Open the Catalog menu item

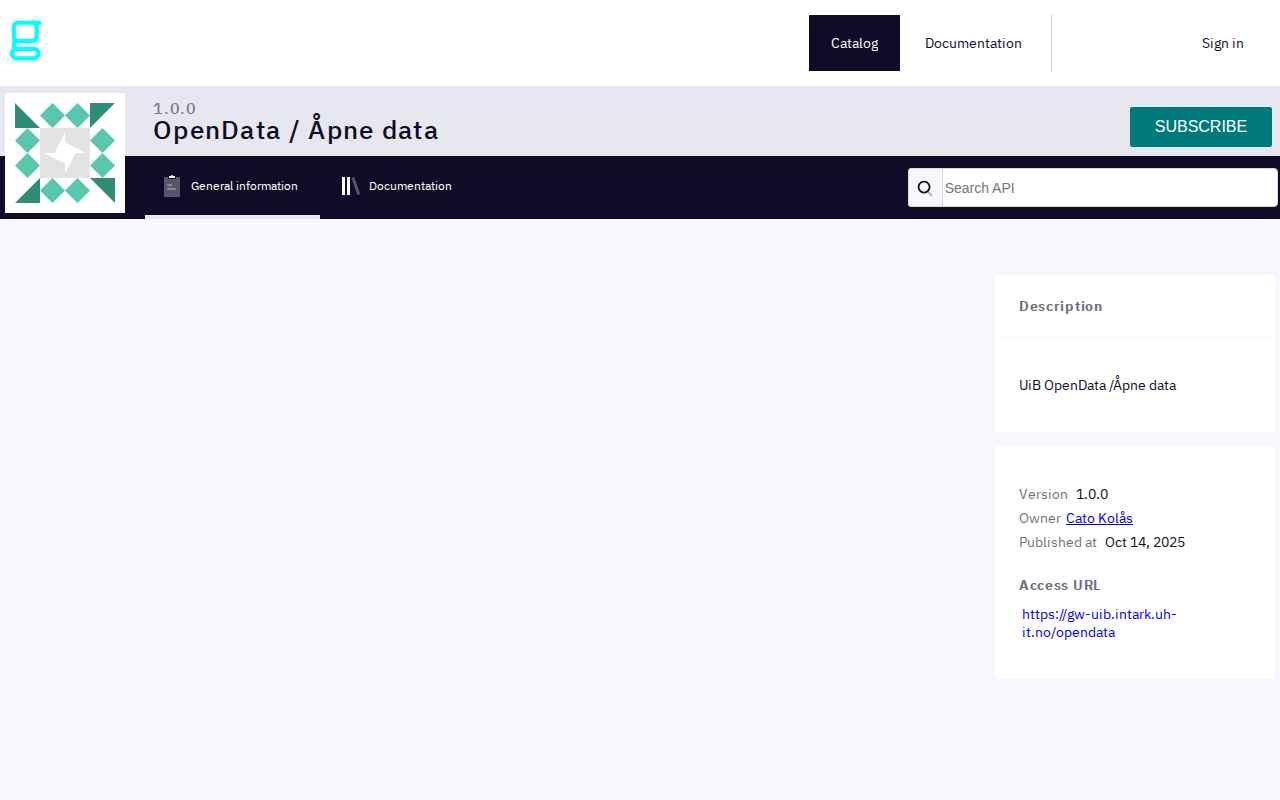click(x=854, y=43)
